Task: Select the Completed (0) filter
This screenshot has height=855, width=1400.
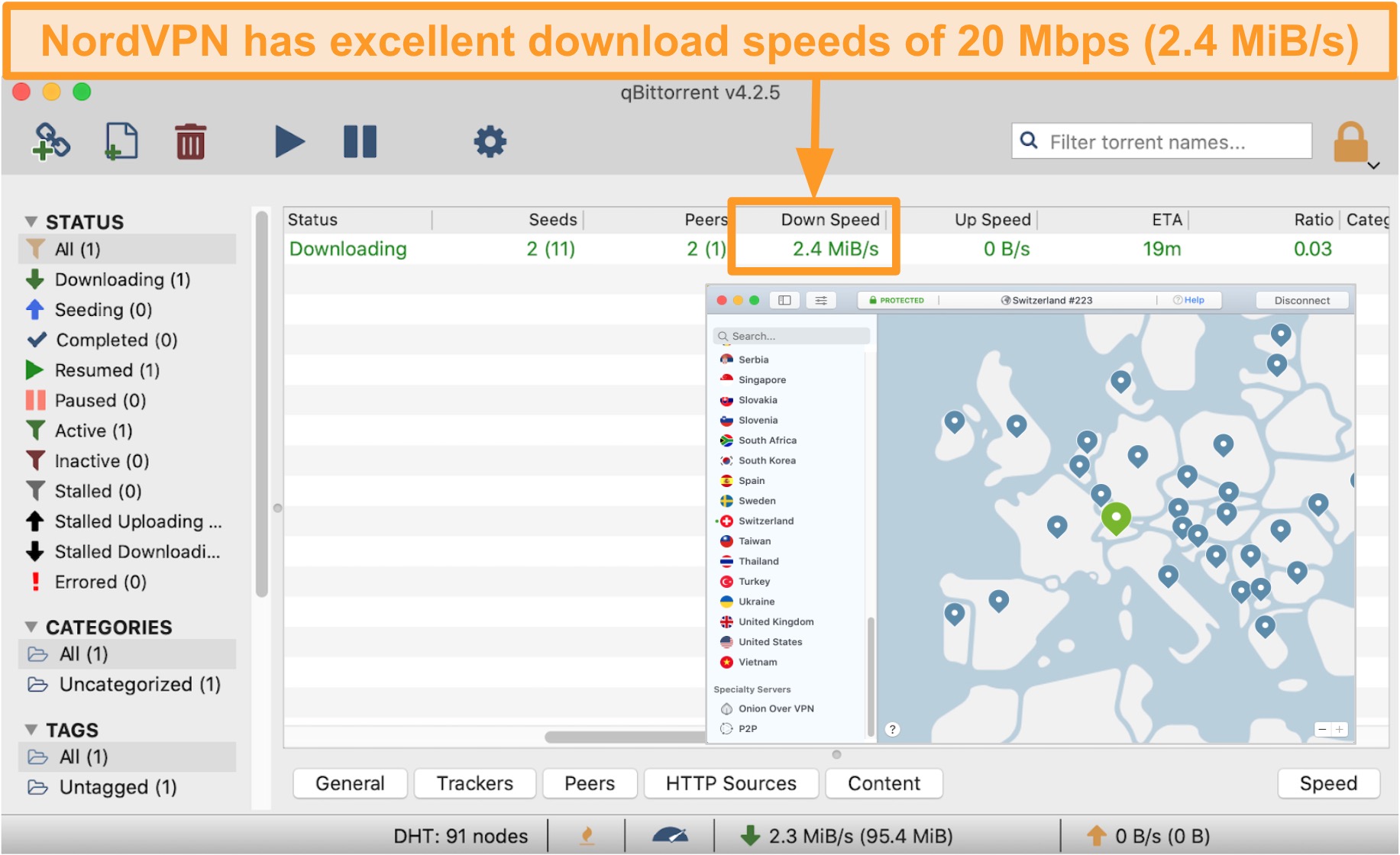Action: [127, 340]
